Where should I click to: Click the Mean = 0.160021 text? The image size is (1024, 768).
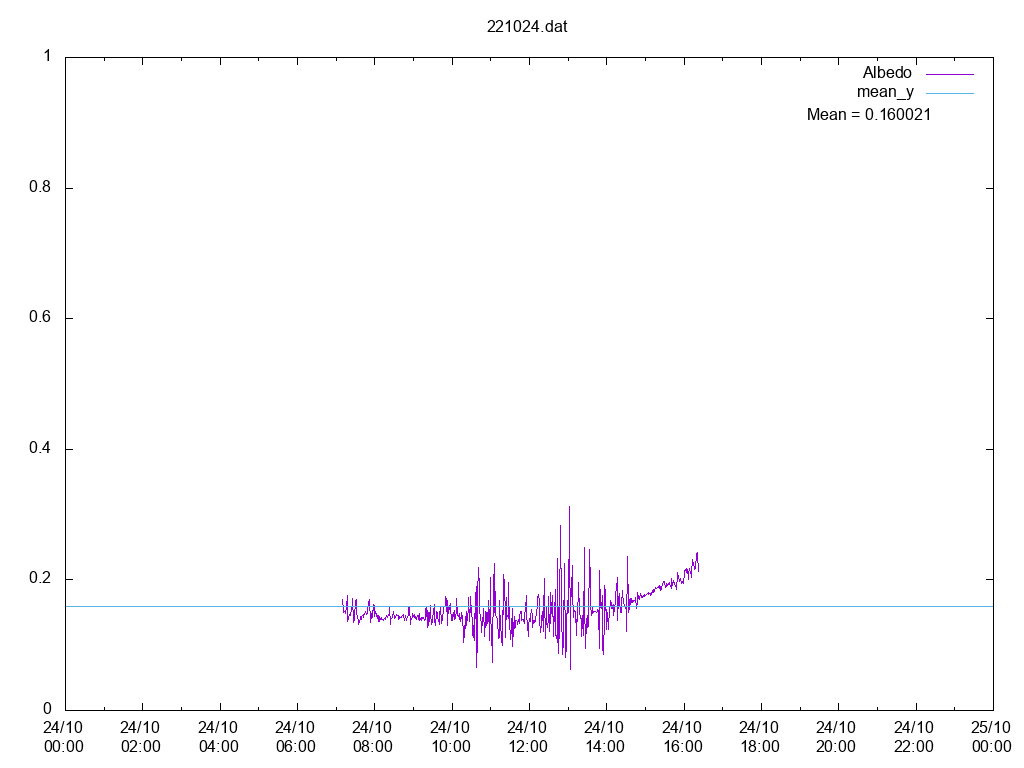click(869, 114)
